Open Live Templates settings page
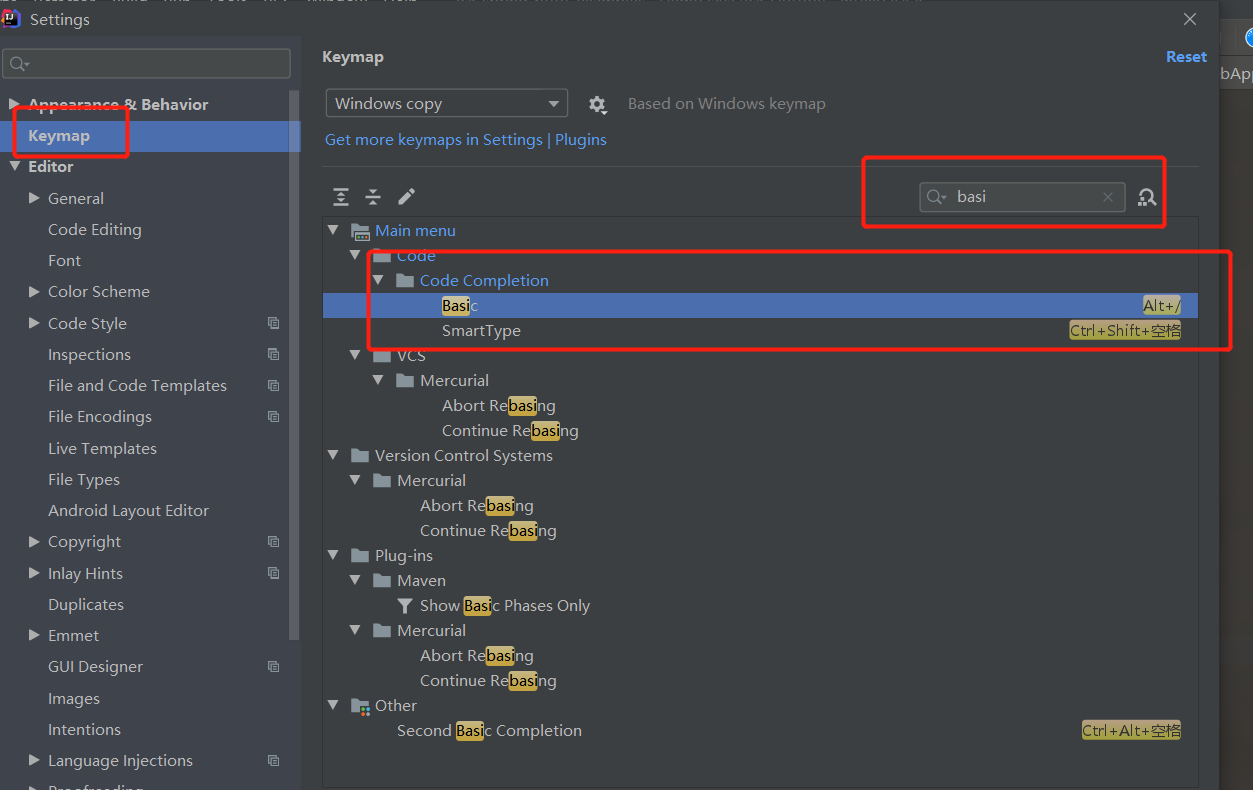1253x790 pixels. [x=102, y=448]
